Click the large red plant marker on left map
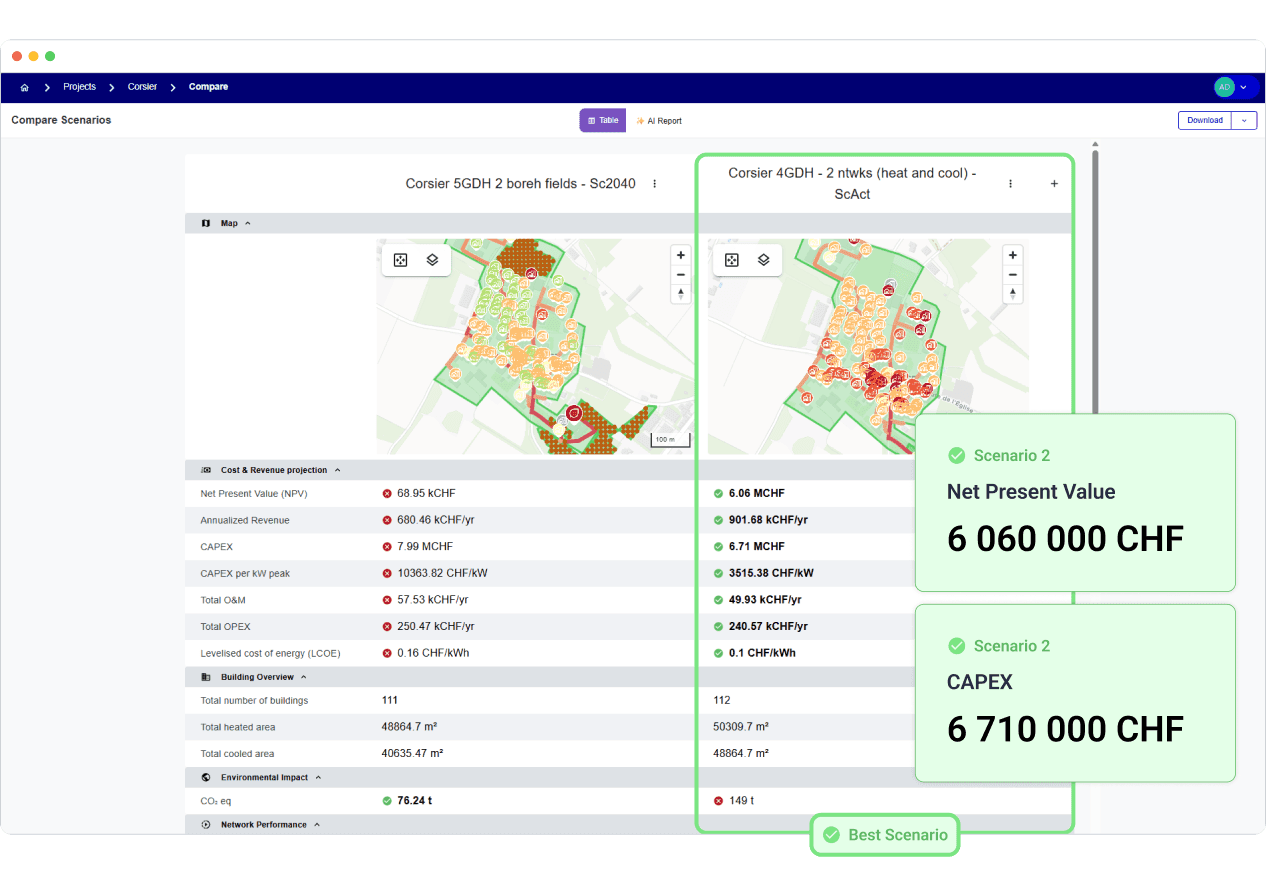The image size is (1266, 874). click(574, 412)
